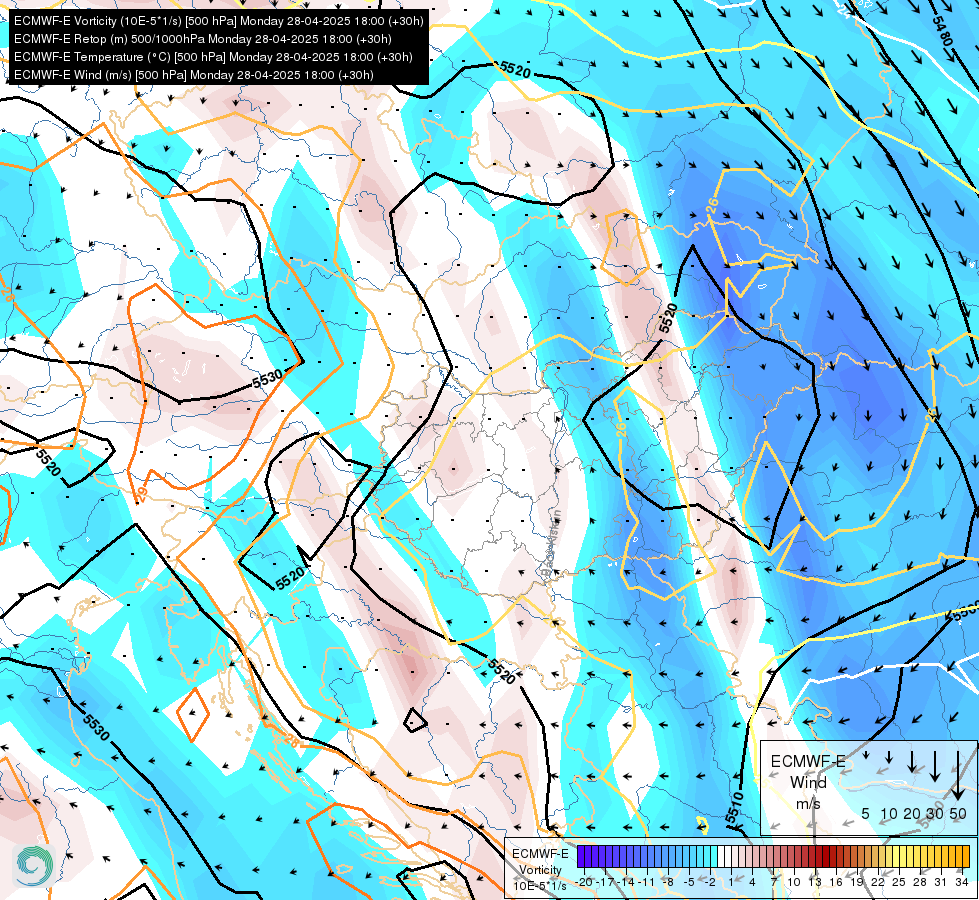
Task: Click the 10 m/s wind arrow in legend
Action: (x=889, y=758)
